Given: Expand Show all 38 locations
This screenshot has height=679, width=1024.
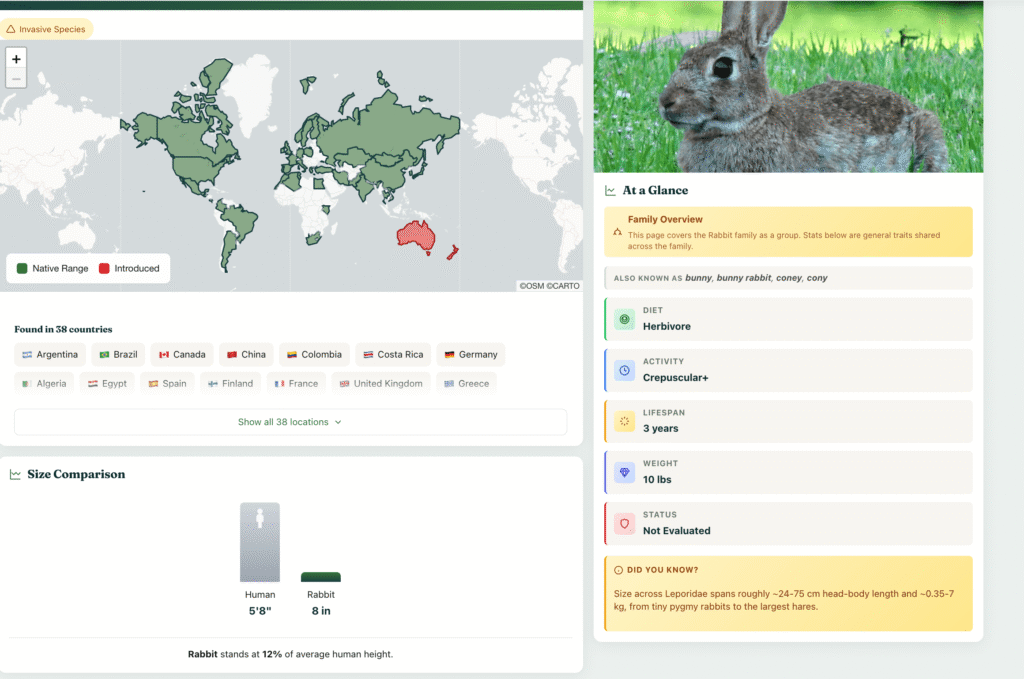Looking at the screenshot, I should point(290,422).
